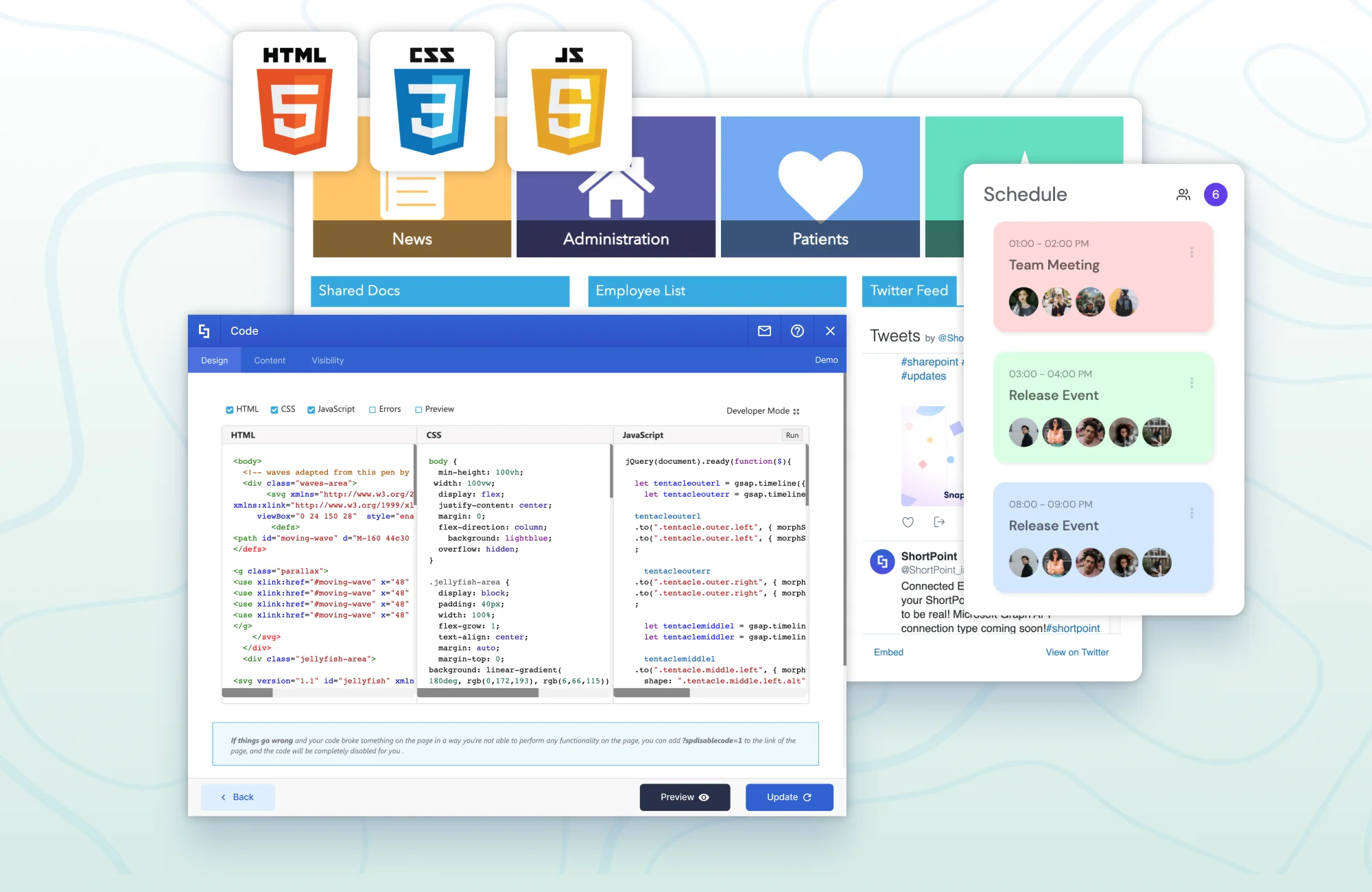Click the tweet share arrow icon
This screenshot has height=892, width=1372.
tap(939, 522)
